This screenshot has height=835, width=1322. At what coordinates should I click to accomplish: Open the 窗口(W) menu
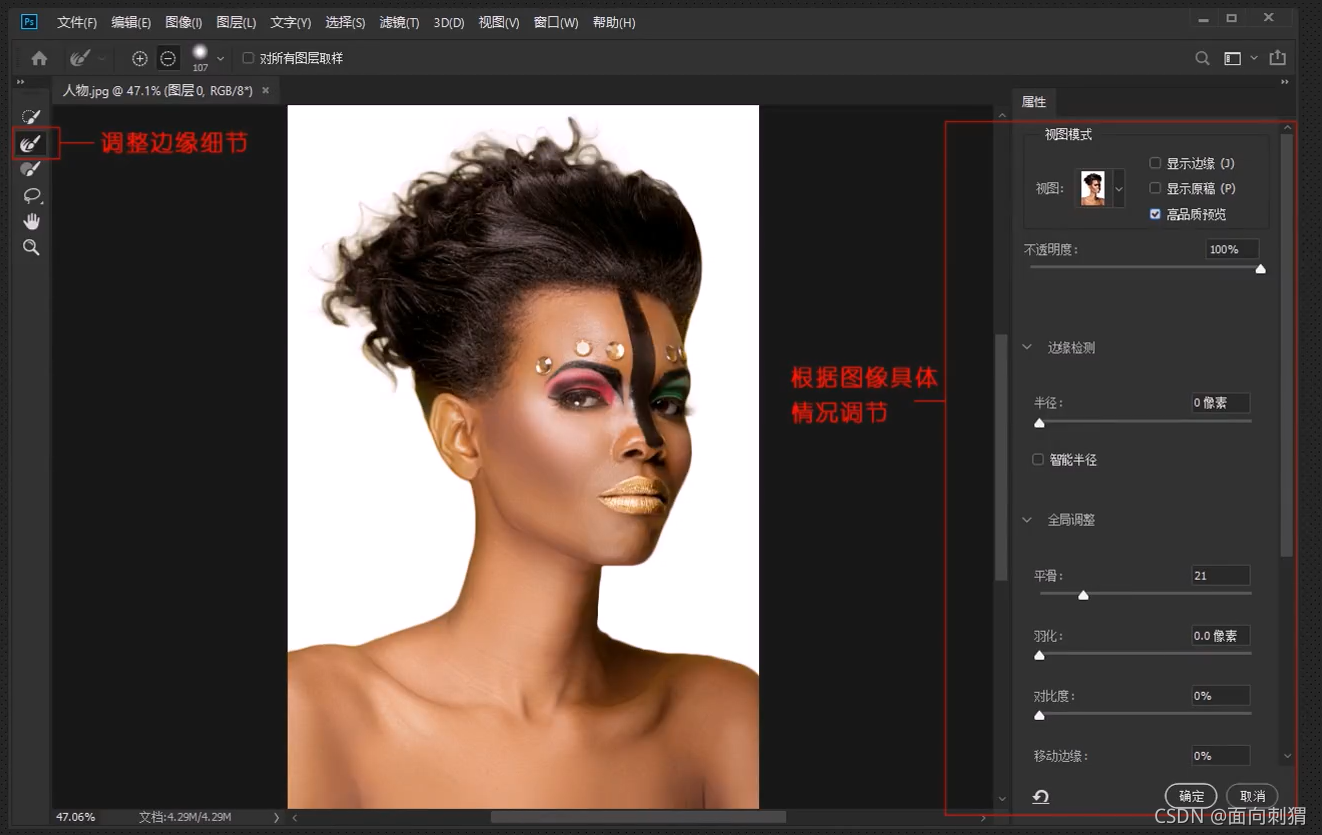(x=556, y=22)
